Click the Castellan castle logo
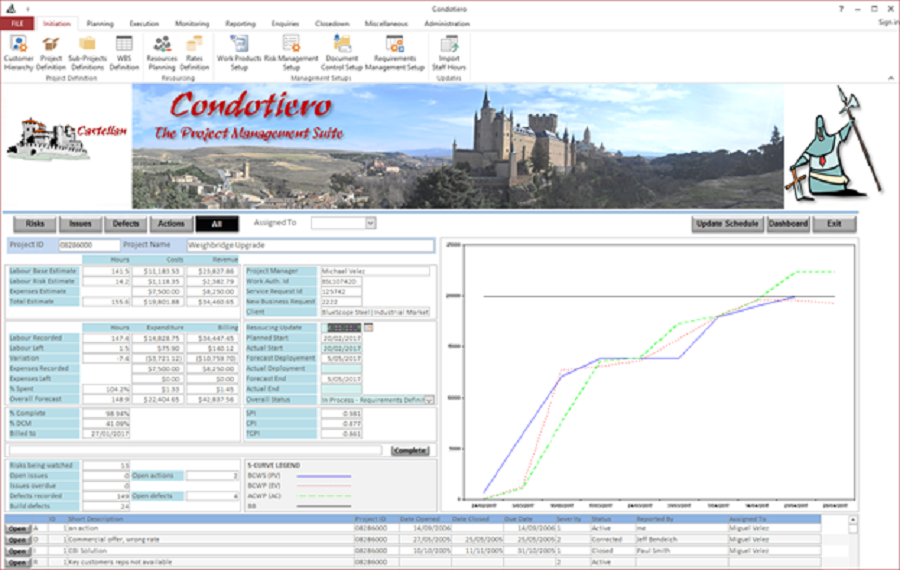Screen dimensions: 900x570 [66, 139]
